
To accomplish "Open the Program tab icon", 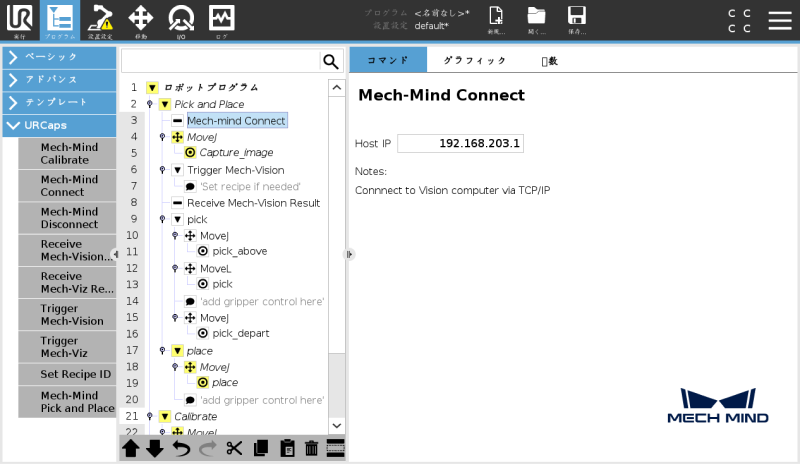I will pyautogui.click(x=60, y=20).
